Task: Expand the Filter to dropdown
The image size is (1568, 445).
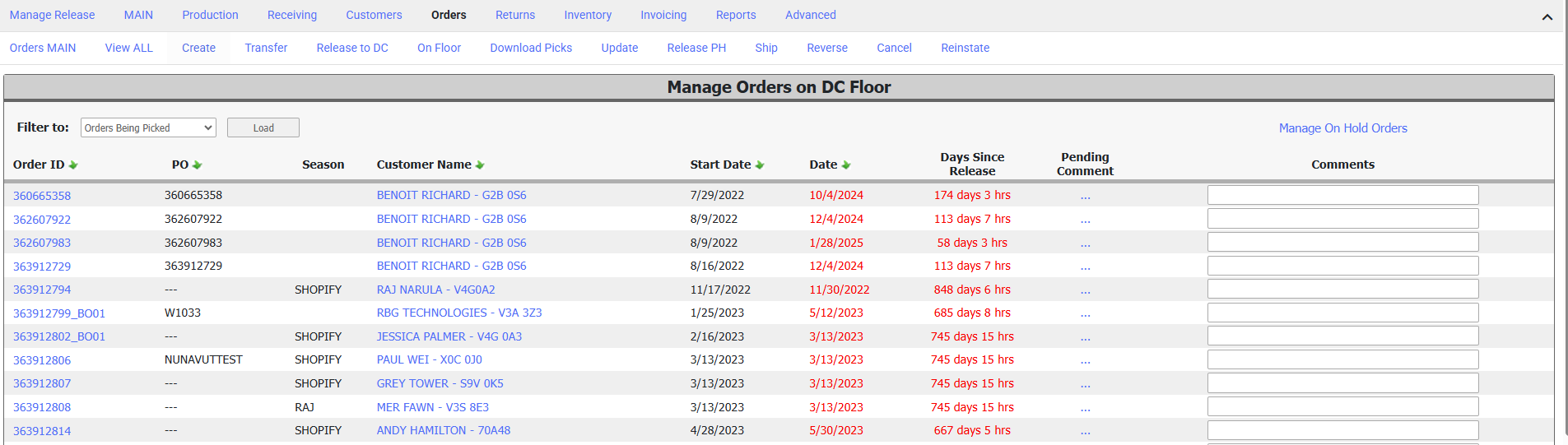Action: (x=148, y=127)
